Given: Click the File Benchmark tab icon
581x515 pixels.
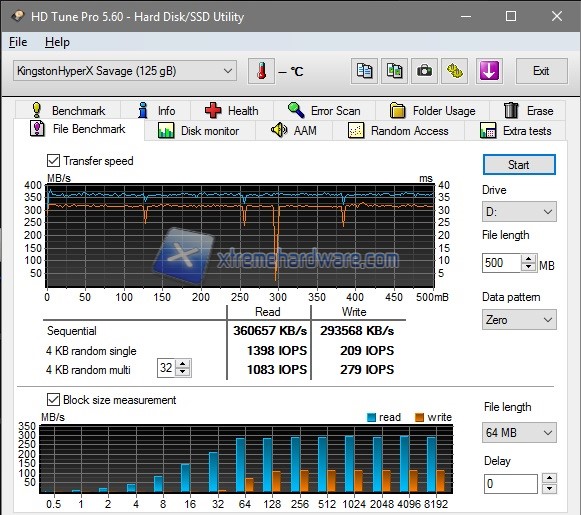Looking at the screenshot, I should click(37, 129).
